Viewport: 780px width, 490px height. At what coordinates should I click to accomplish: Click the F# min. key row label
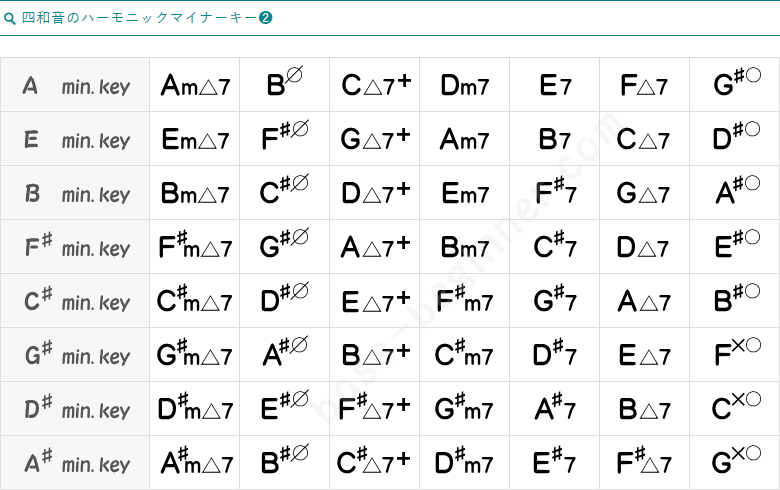click(x=75, y=248)
